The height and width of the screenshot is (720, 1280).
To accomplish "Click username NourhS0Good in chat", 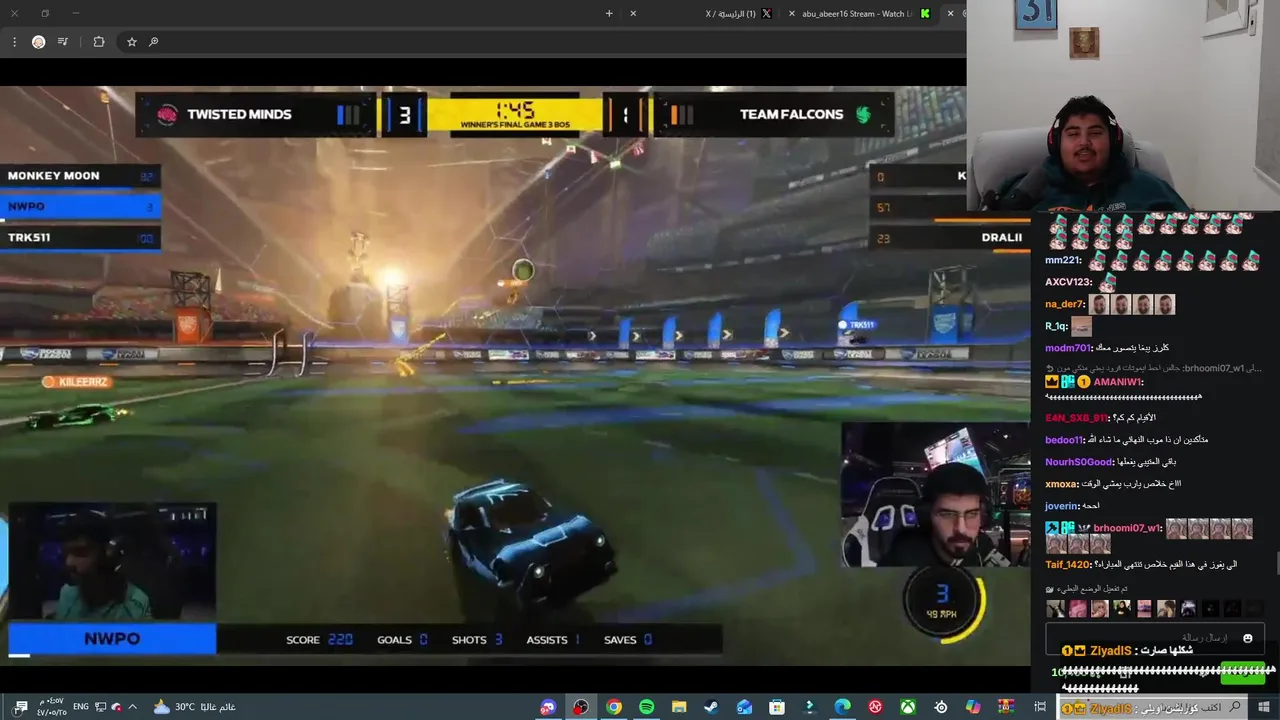I will (1079, 462).
